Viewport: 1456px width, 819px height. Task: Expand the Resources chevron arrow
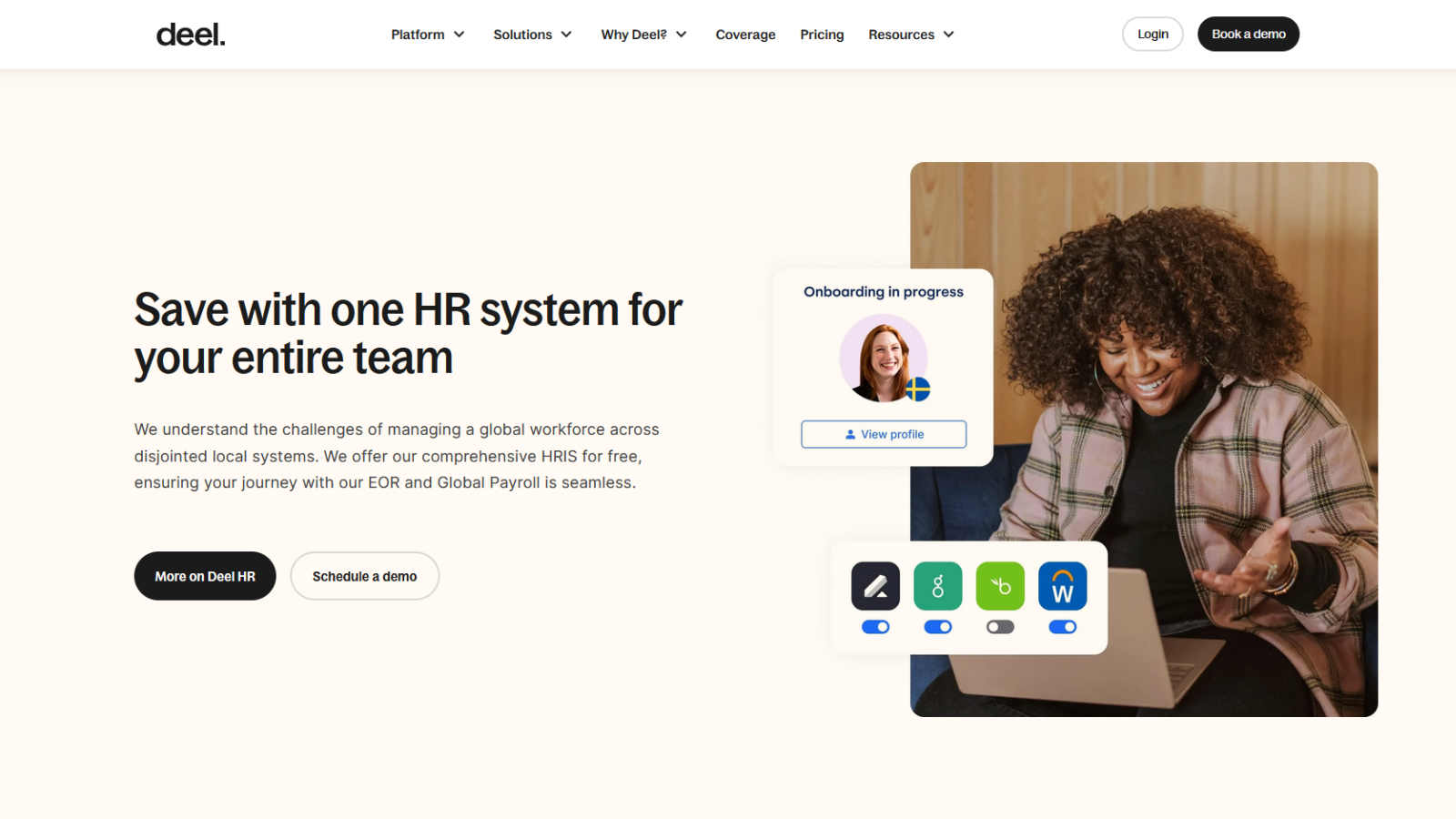tap(948, 35)
